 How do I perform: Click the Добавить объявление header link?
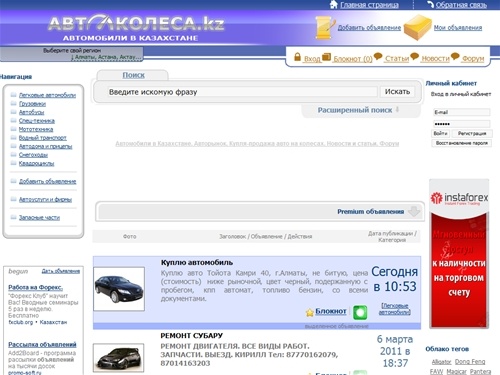pyautogui.click(x=369, y=28)
